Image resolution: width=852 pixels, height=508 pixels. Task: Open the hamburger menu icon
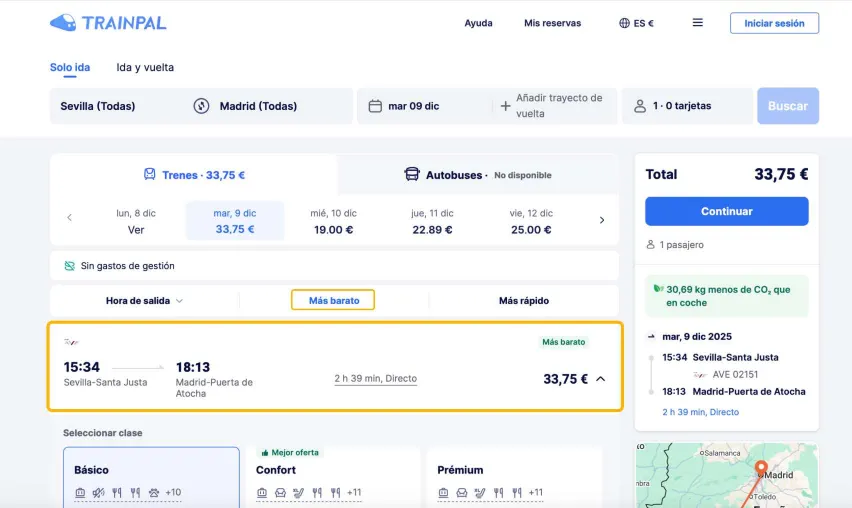(697, 23)
